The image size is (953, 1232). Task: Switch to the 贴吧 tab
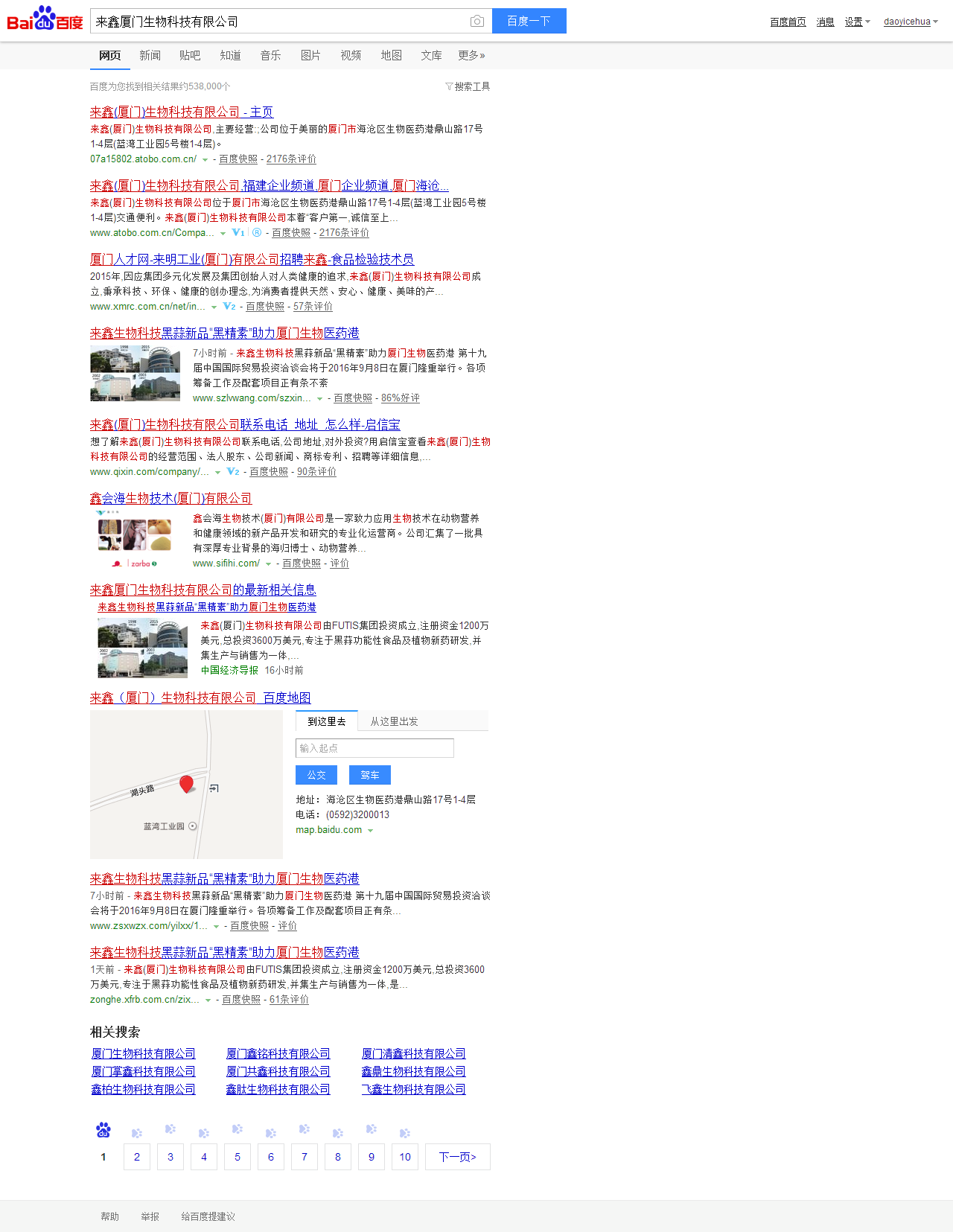[x=190, y=56]
